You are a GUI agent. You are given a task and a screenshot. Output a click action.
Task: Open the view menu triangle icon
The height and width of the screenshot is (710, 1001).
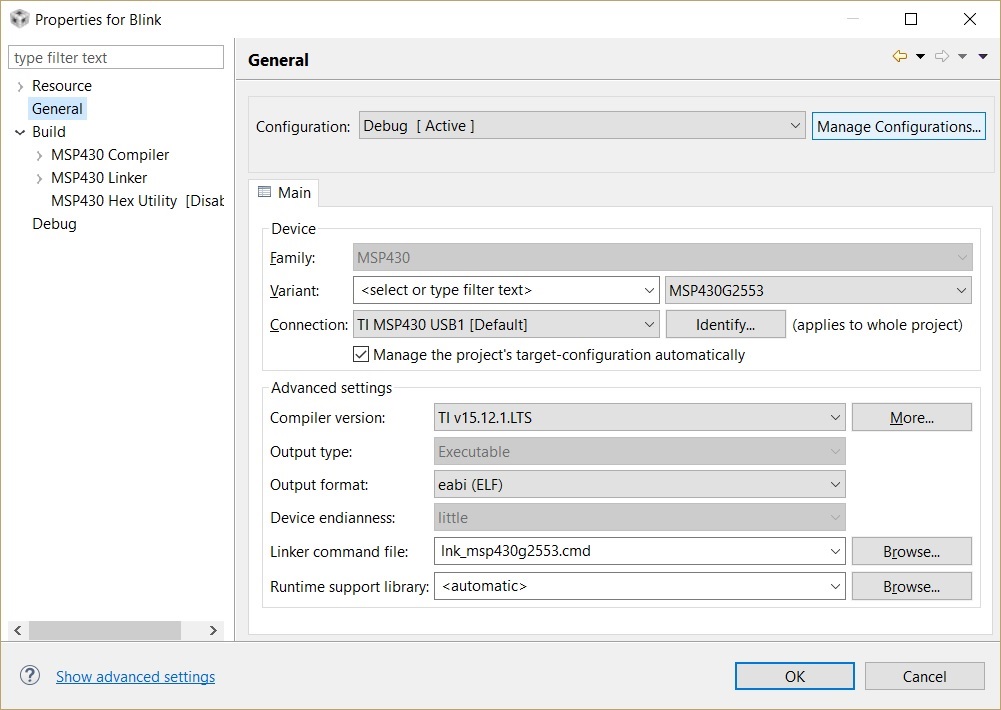983,57
